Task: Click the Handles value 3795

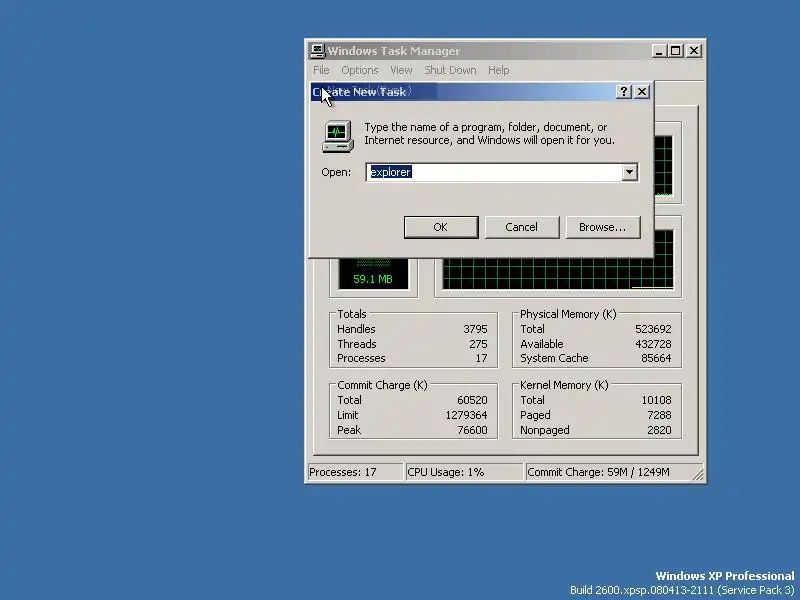Action: 475,329
